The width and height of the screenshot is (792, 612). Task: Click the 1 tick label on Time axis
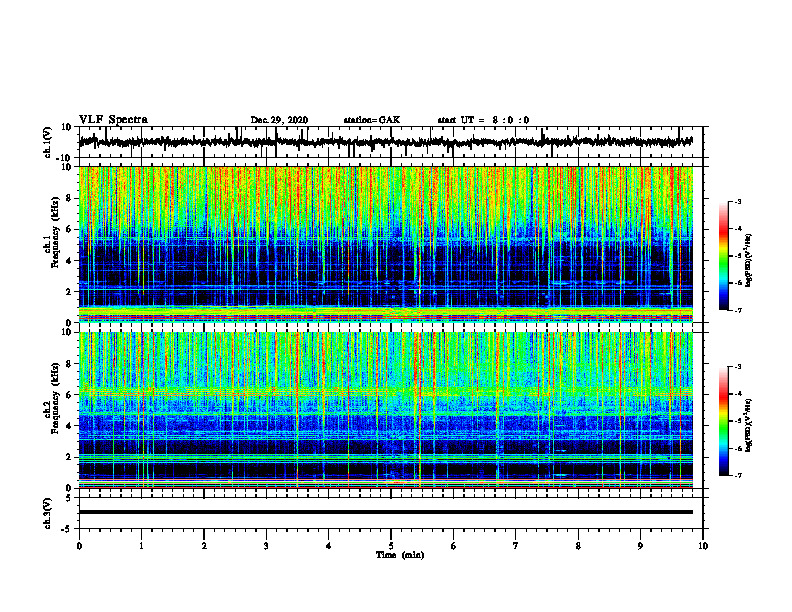(141, 546)
